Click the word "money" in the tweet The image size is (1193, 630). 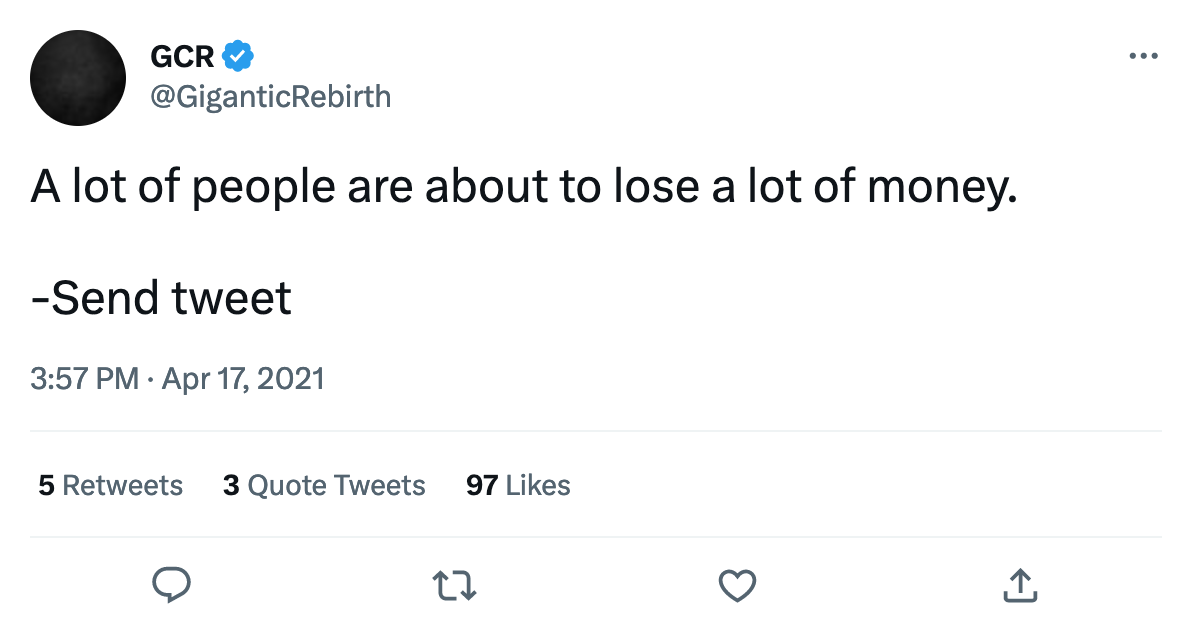pyautogui.click(x=940, y=188)
